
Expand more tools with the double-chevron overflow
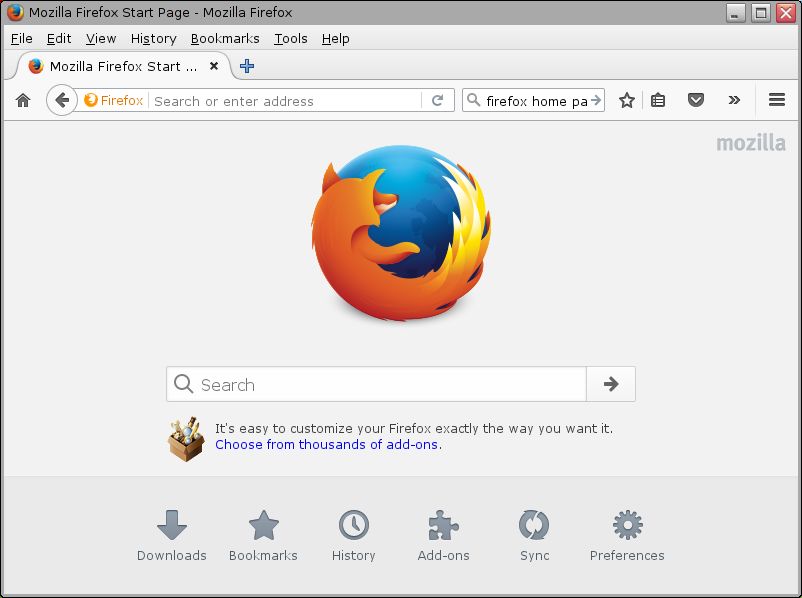pyautogui.click(x=734, y=100)
